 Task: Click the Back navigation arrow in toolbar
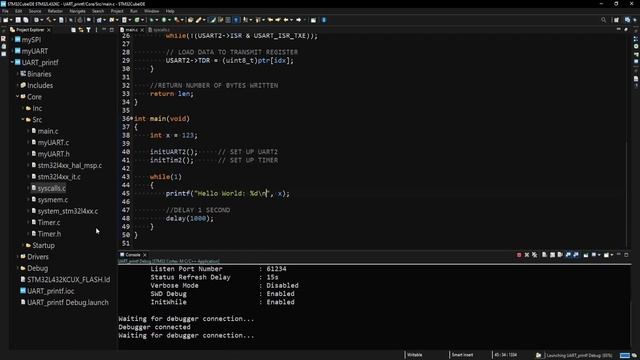[x=286, y=20]
